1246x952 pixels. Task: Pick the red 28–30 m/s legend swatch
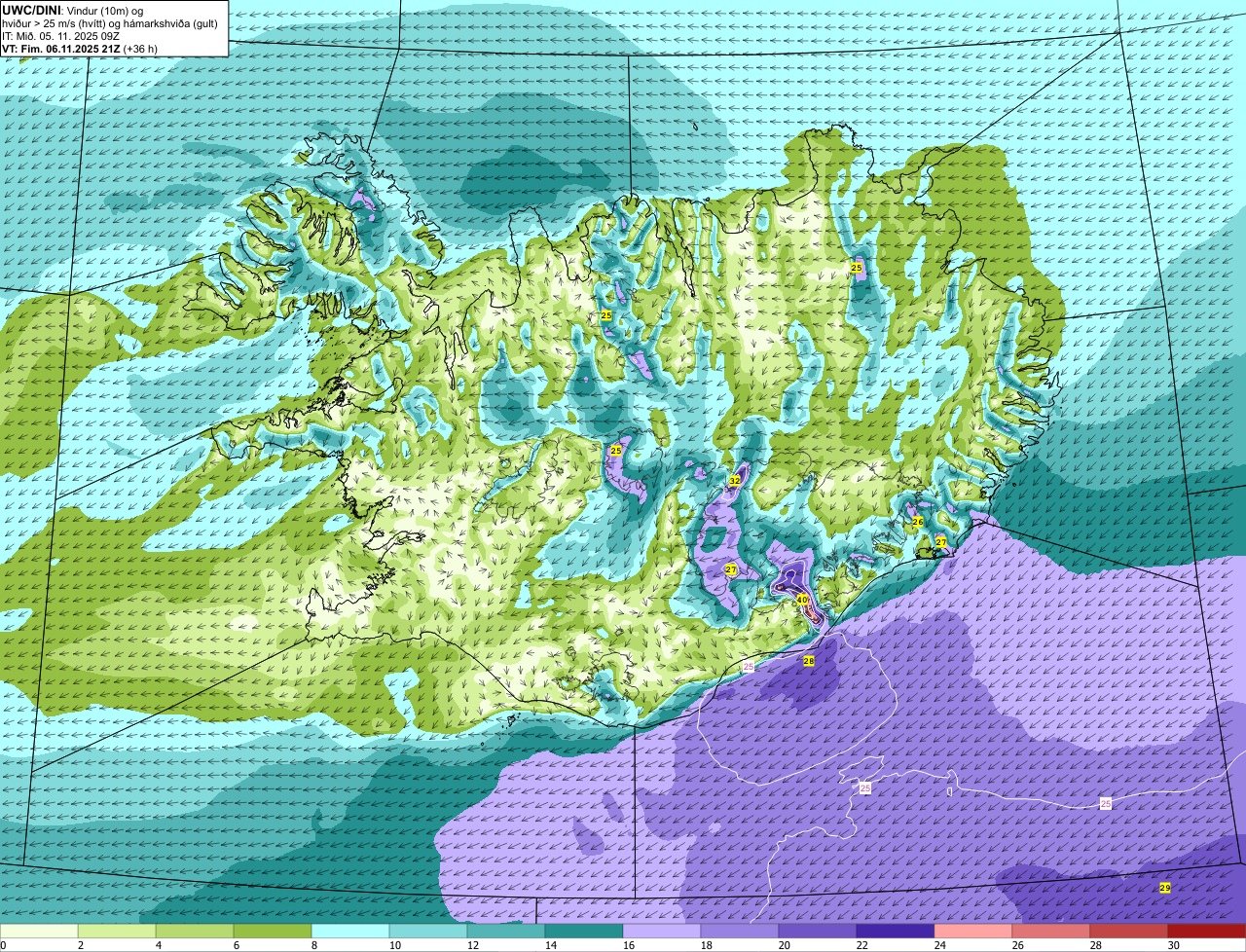pyautogui.click(x=1129, y=931)
